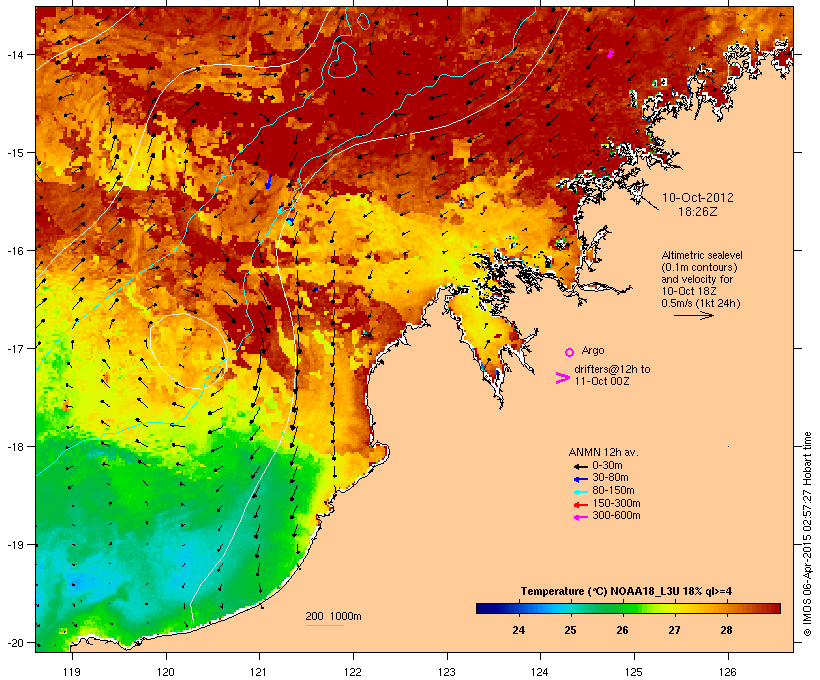The height and width of the screenshot is (680, 820).
Task: Click the cyan 200 1000m depth line sample
Action: 324,625
